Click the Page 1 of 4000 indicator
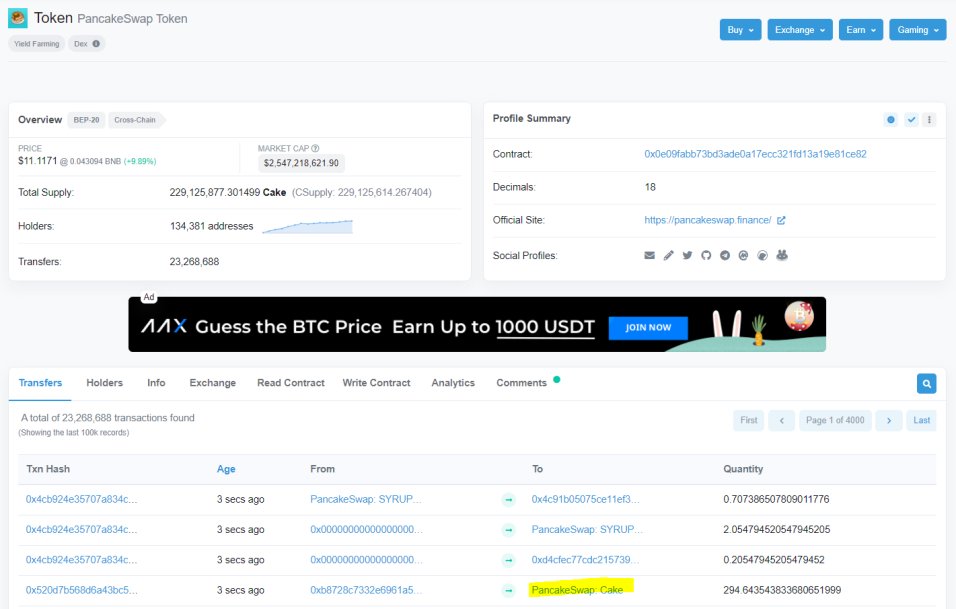 [835, 420]
